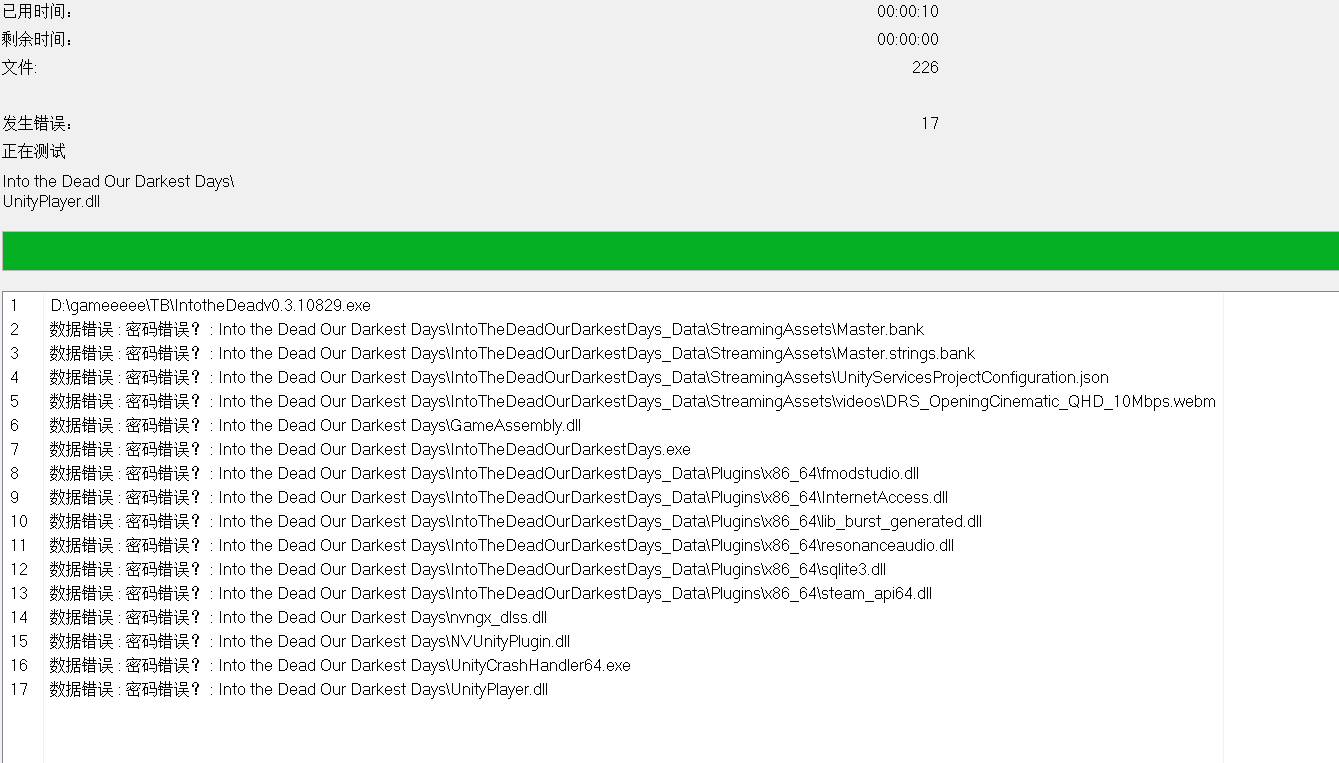Click the Master.bank password error entry
The image size is (1339, 763).
[x=486, y=329]
